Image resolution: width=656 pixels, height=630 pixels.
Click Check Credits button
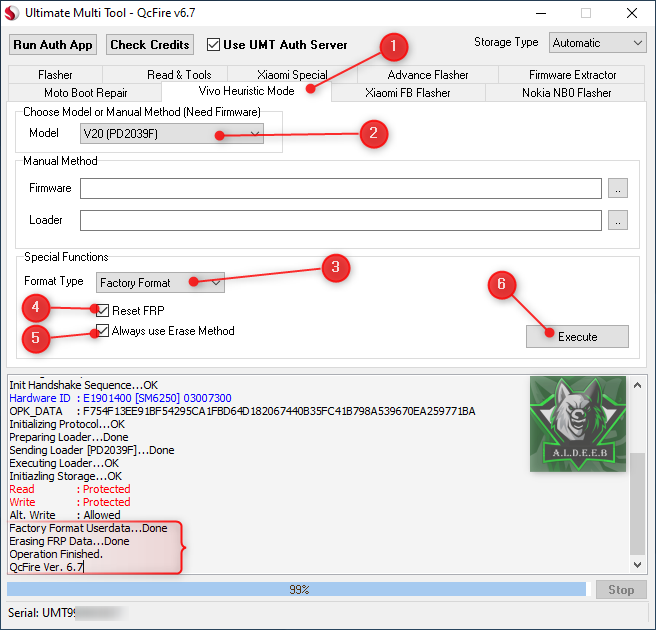[x=150, y=45]
